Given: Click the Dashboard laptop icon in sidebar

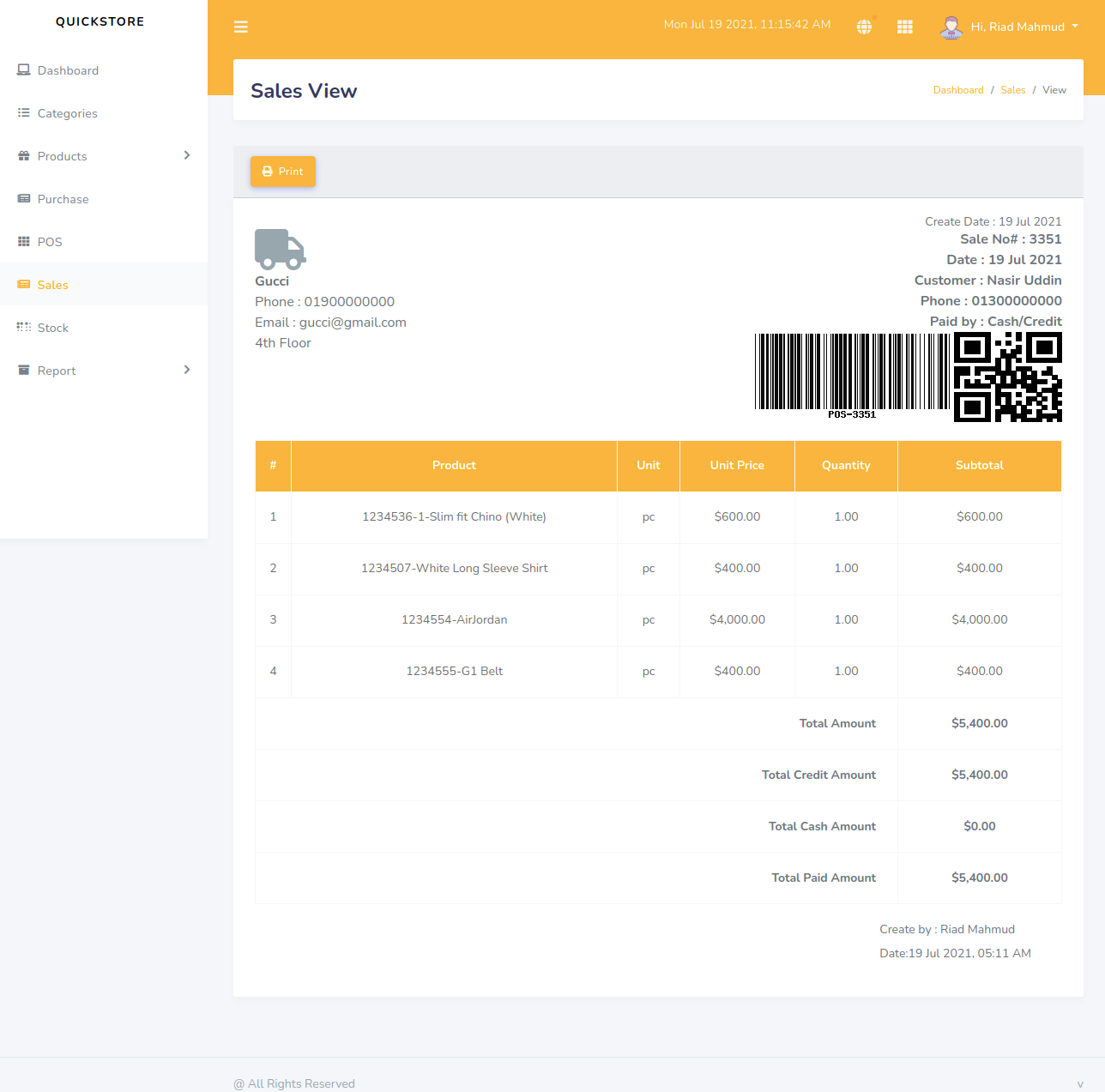Looking at the screenshot, I should [x=24, y=70].
